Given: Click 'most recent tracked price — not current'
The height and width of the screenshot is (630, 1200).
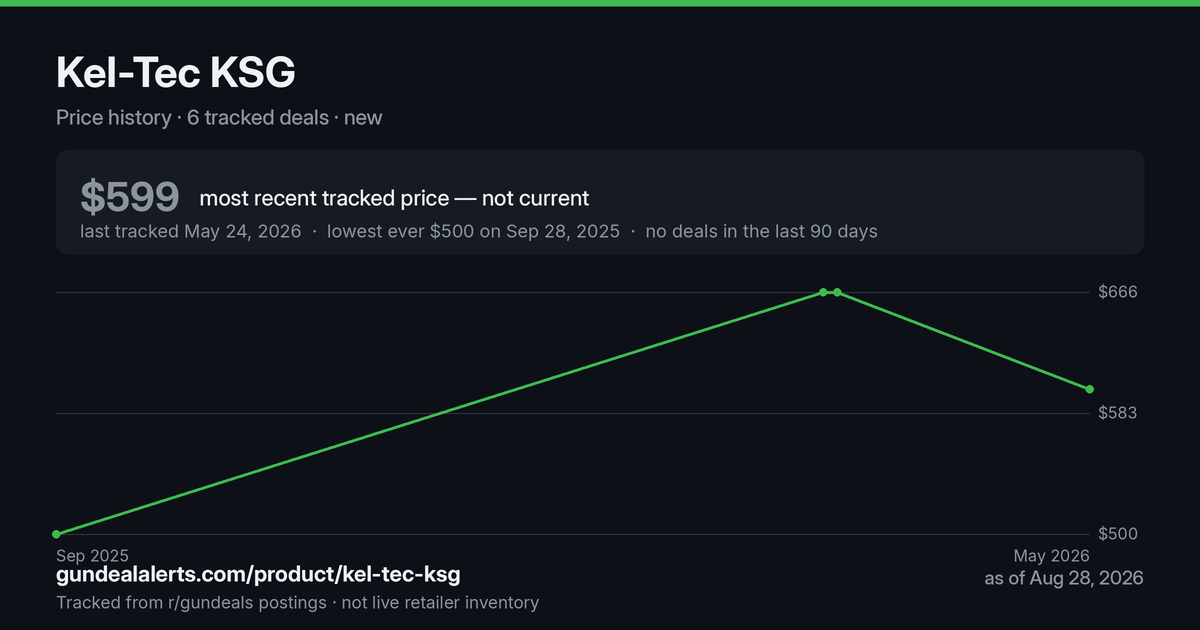Looking at the screenshot, I should tap(394, 198).
